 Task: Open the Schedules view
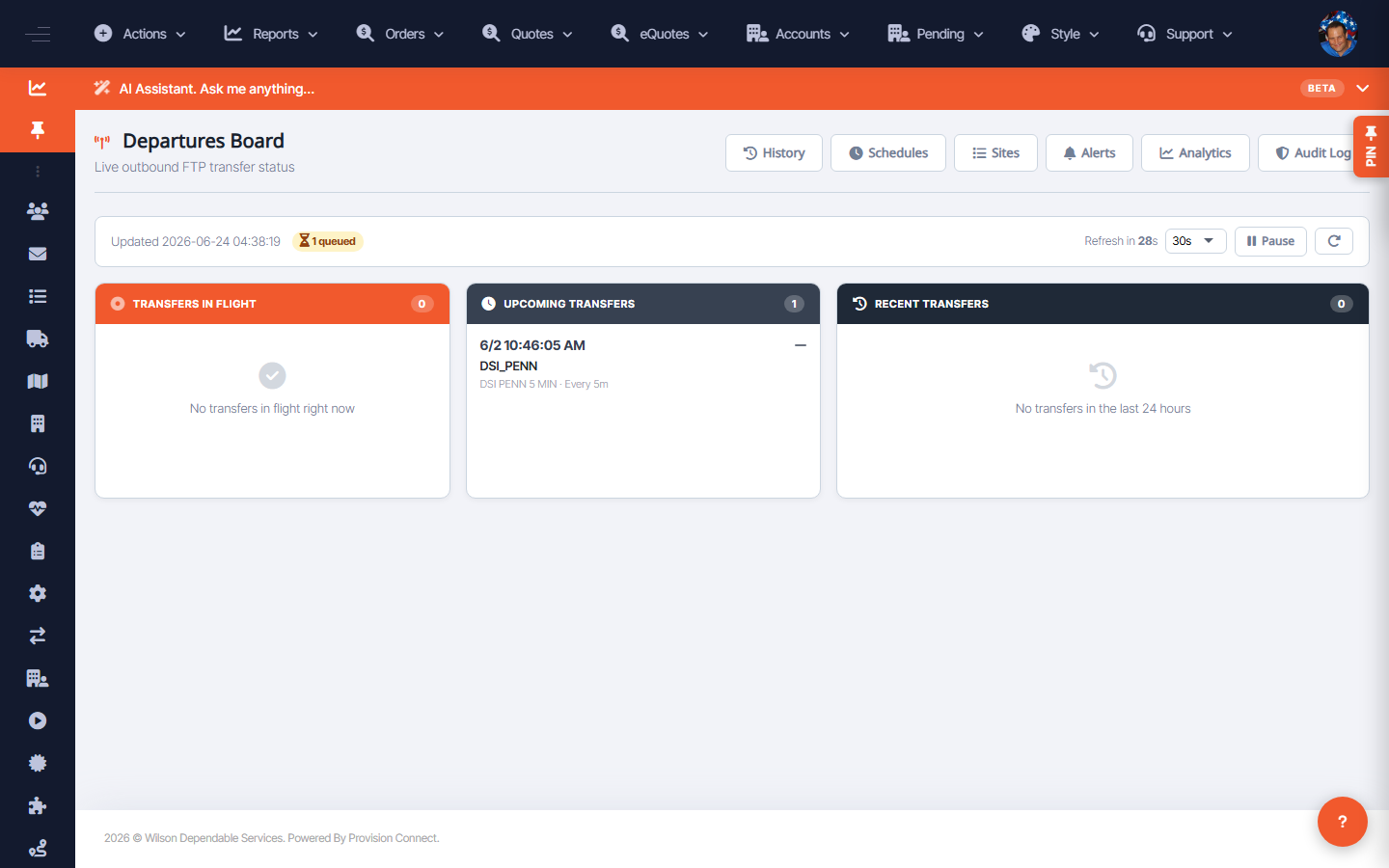click(x=888, y=152)
